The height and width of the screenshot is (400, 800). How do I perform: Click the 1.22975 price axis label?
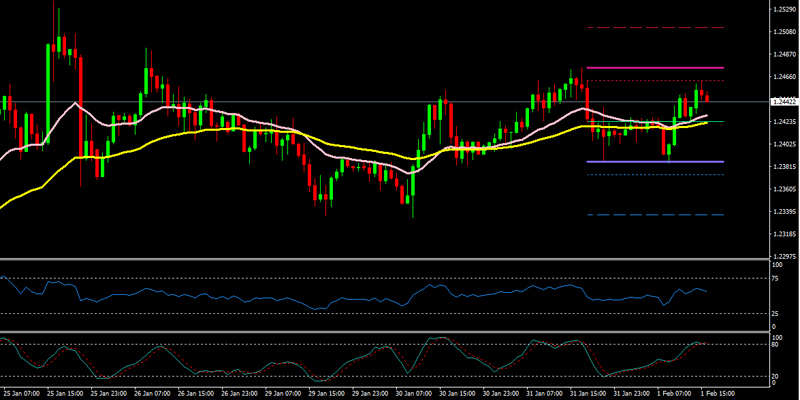(783, 257)
